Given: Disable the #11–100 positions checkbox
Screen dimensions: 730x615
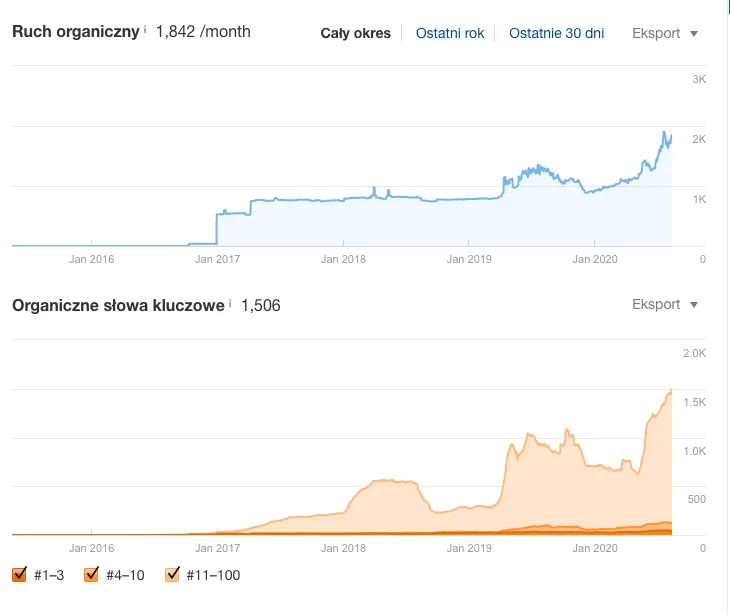Looking at the screenshot, I should tap(170, 575).
